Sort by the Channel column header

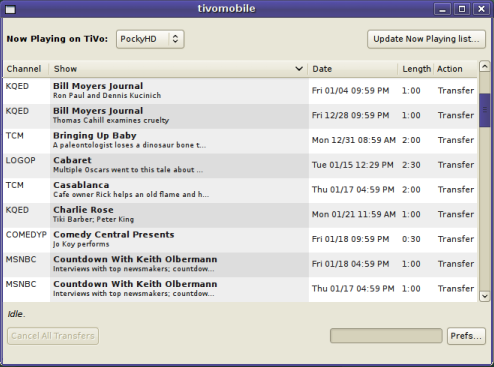26,69
